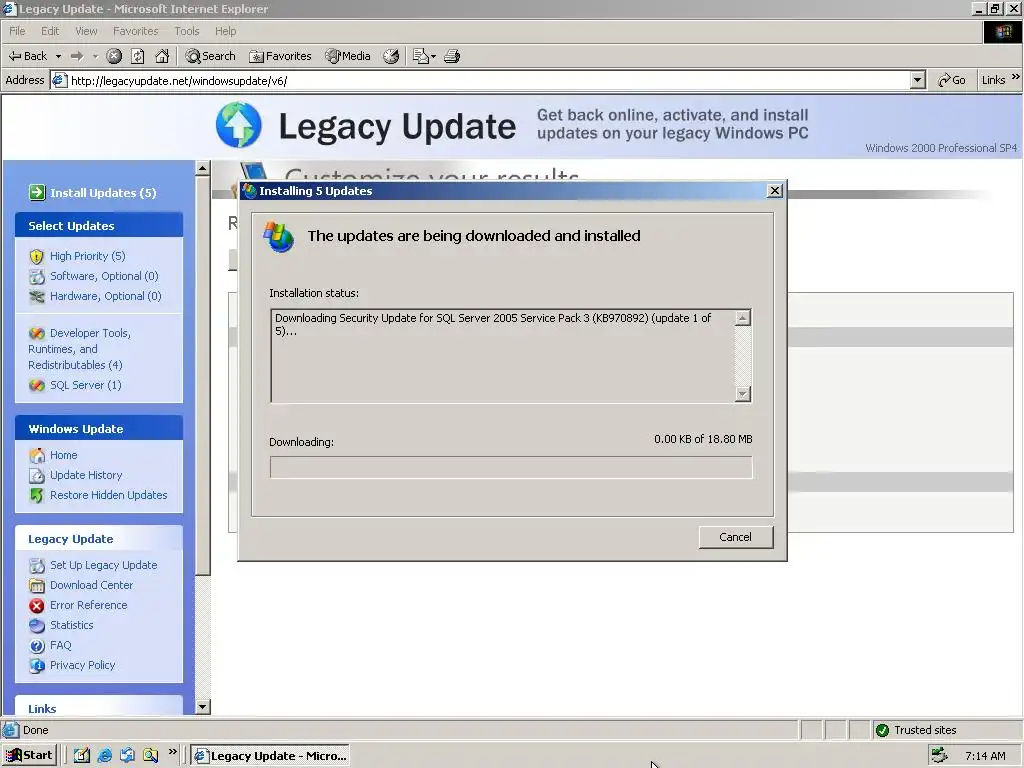Open the Forward button history dropdown
1024x768 pixels.
click(95, 56)
